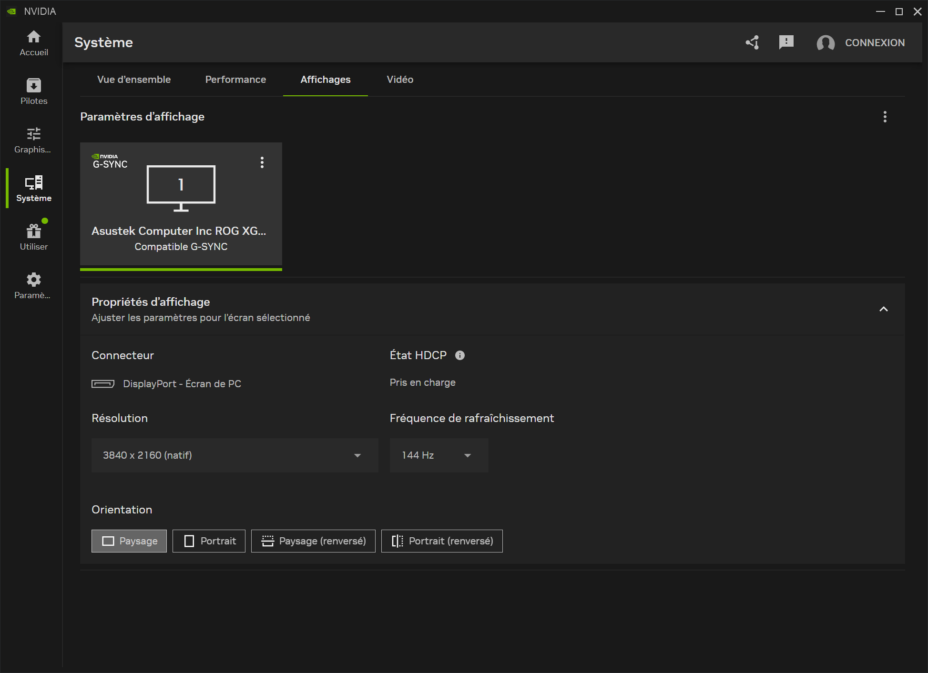Screen dimensions: 928x673
Task: Click the Compatible G-SYNC label
Action: [x=181, y=247]
